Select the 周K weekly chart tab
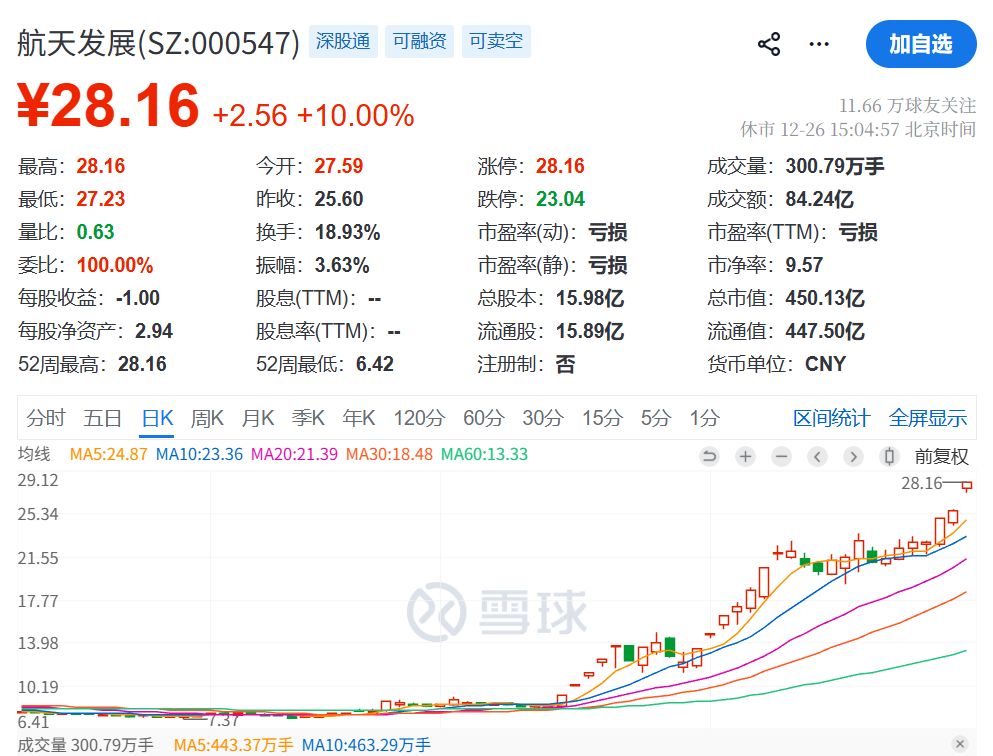The width and height of the screenshot is (993, 756). click(207, 418)
